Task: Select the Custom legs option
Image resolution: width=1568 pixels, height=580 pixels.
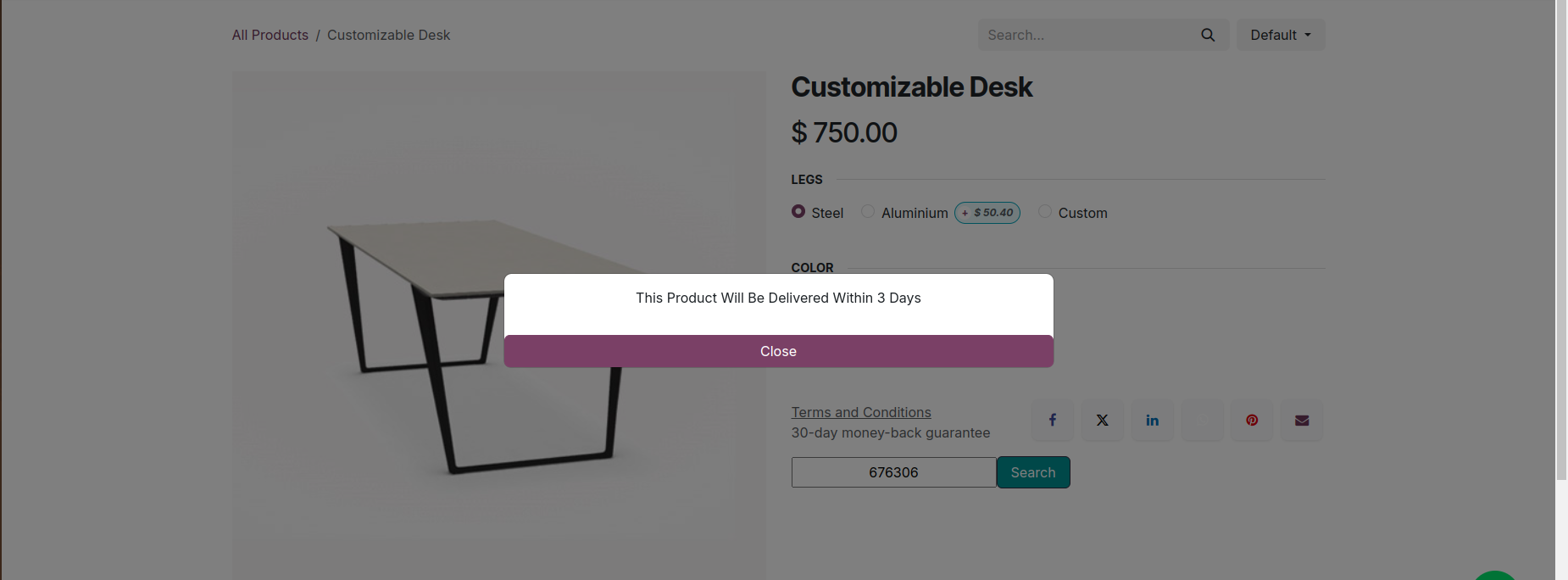Action: [x=1045, y=212]
